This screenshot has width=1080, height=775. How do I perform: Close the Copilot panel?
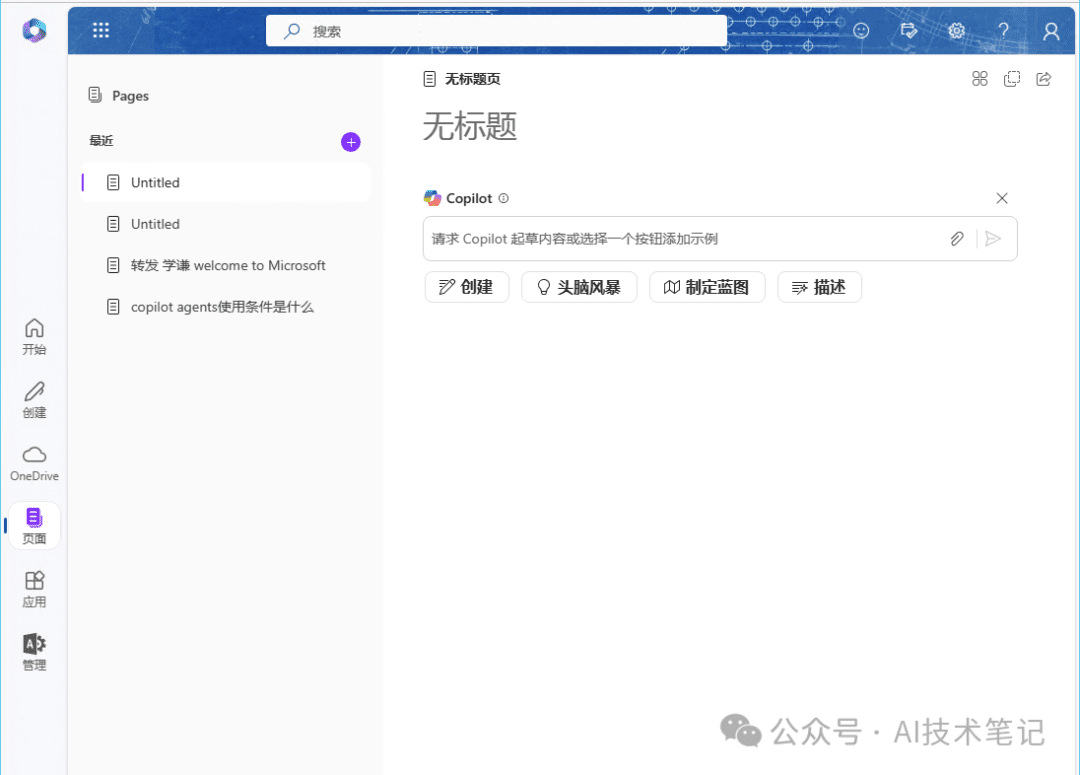tap(1002, 198)
